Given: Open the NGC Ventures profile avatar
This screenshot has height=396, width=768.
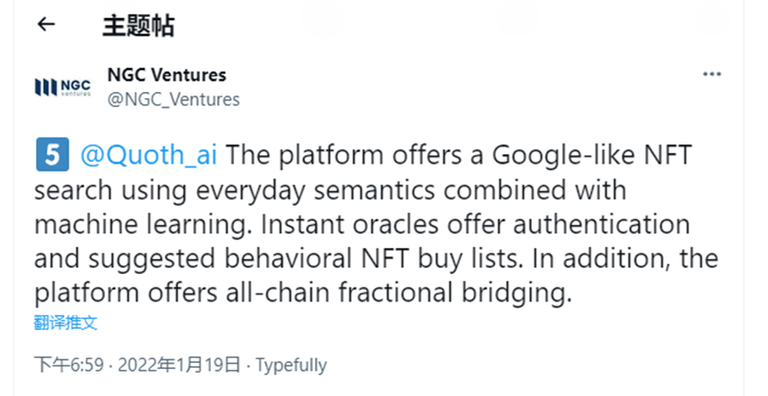Looking at the screenshot, I should pos(63,87).
